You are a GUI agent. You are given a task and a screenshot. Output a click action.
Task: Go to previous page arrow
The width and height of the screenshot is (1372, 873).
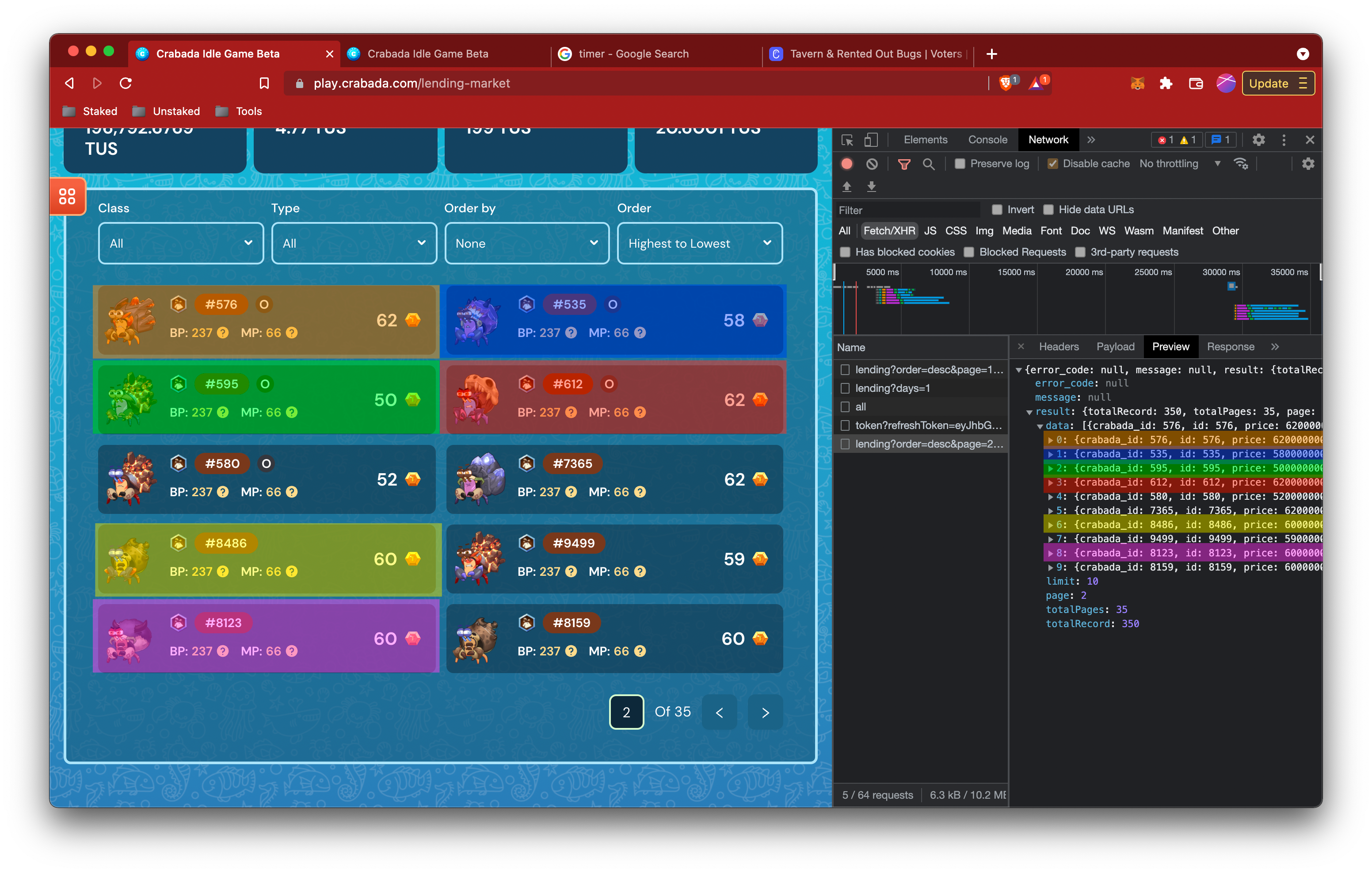(x=720, y=712)
